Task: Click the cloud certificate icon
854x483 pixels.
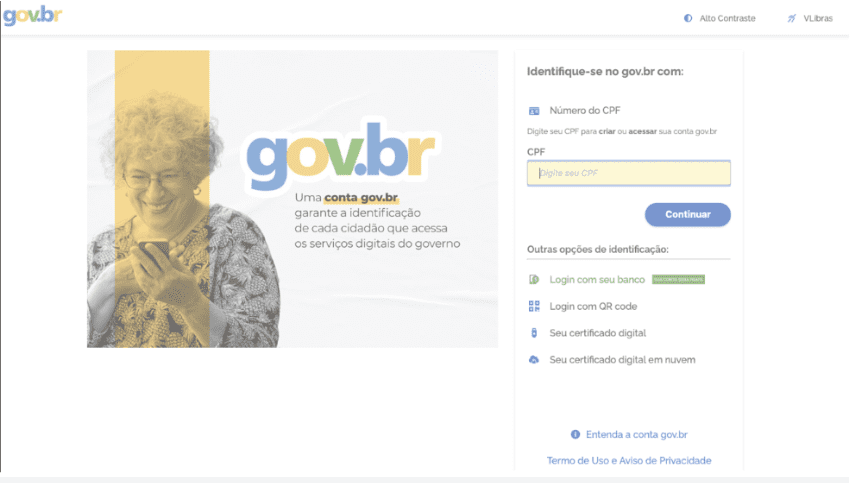Action: tap(534, 360)
